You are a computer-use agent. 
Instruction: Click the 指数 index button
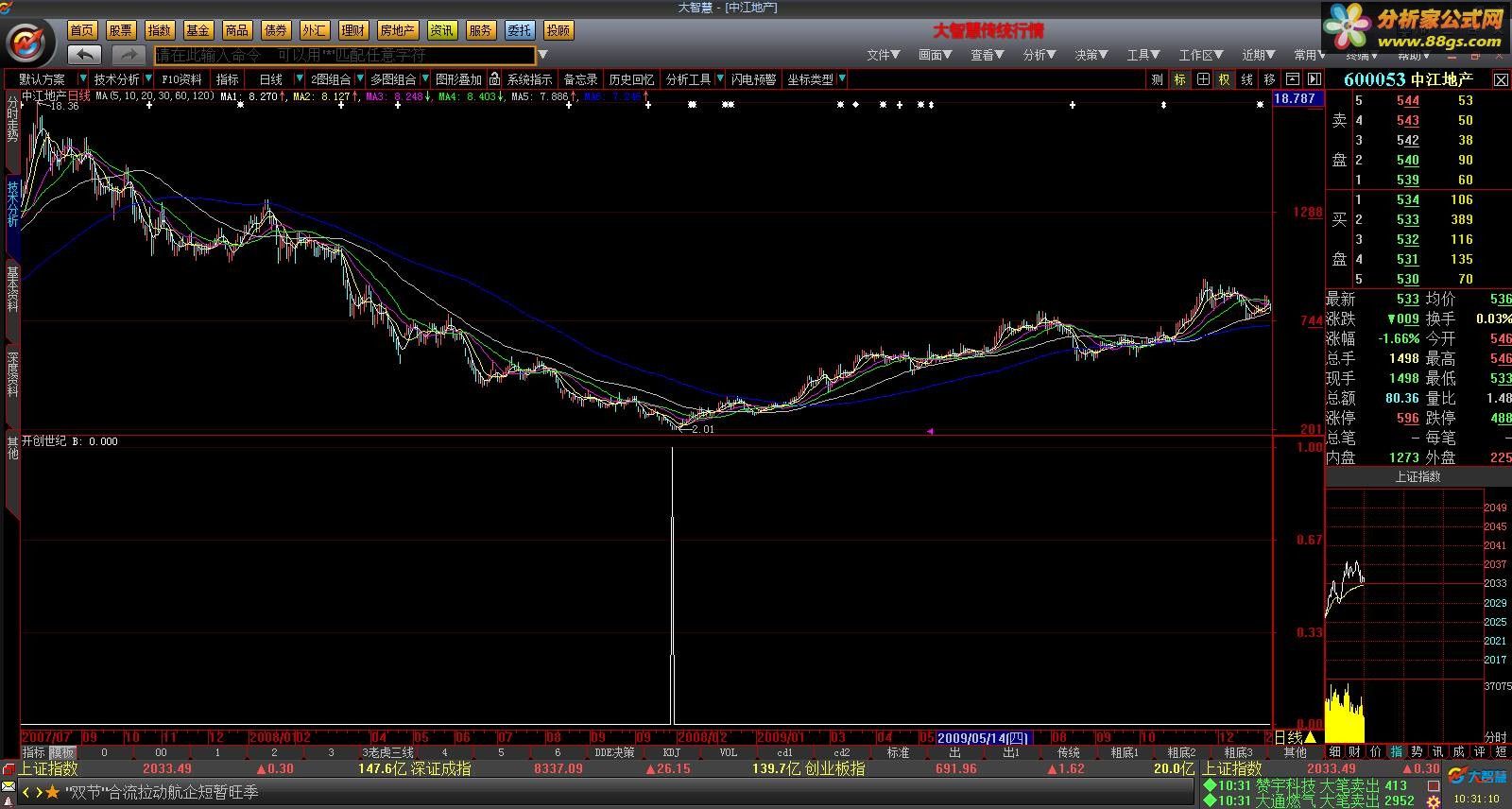point(160,30)
